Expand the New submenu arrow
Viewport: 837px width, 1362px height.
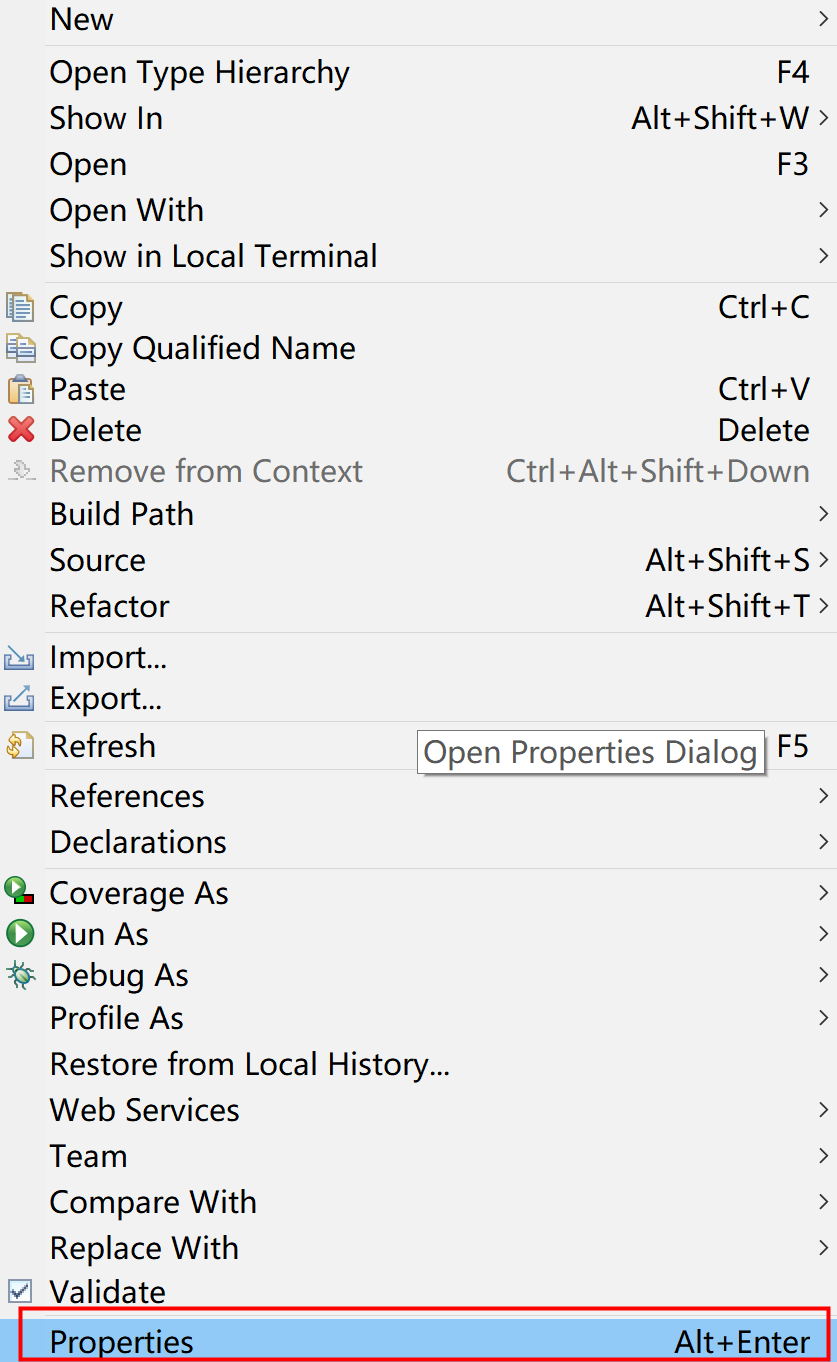[824, 18]
